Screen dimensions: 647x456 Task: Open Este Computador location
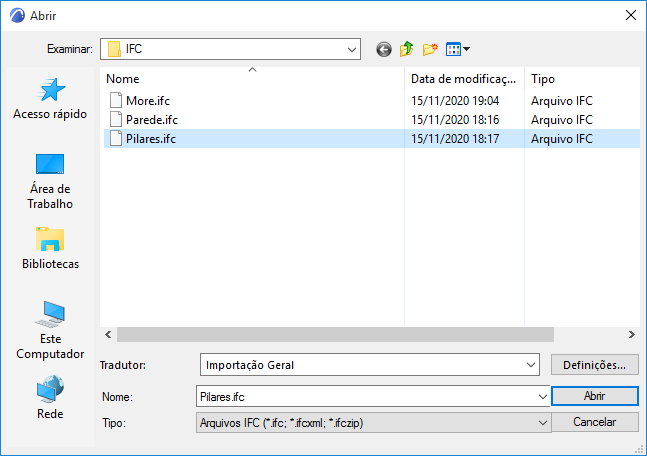(50, 330)
